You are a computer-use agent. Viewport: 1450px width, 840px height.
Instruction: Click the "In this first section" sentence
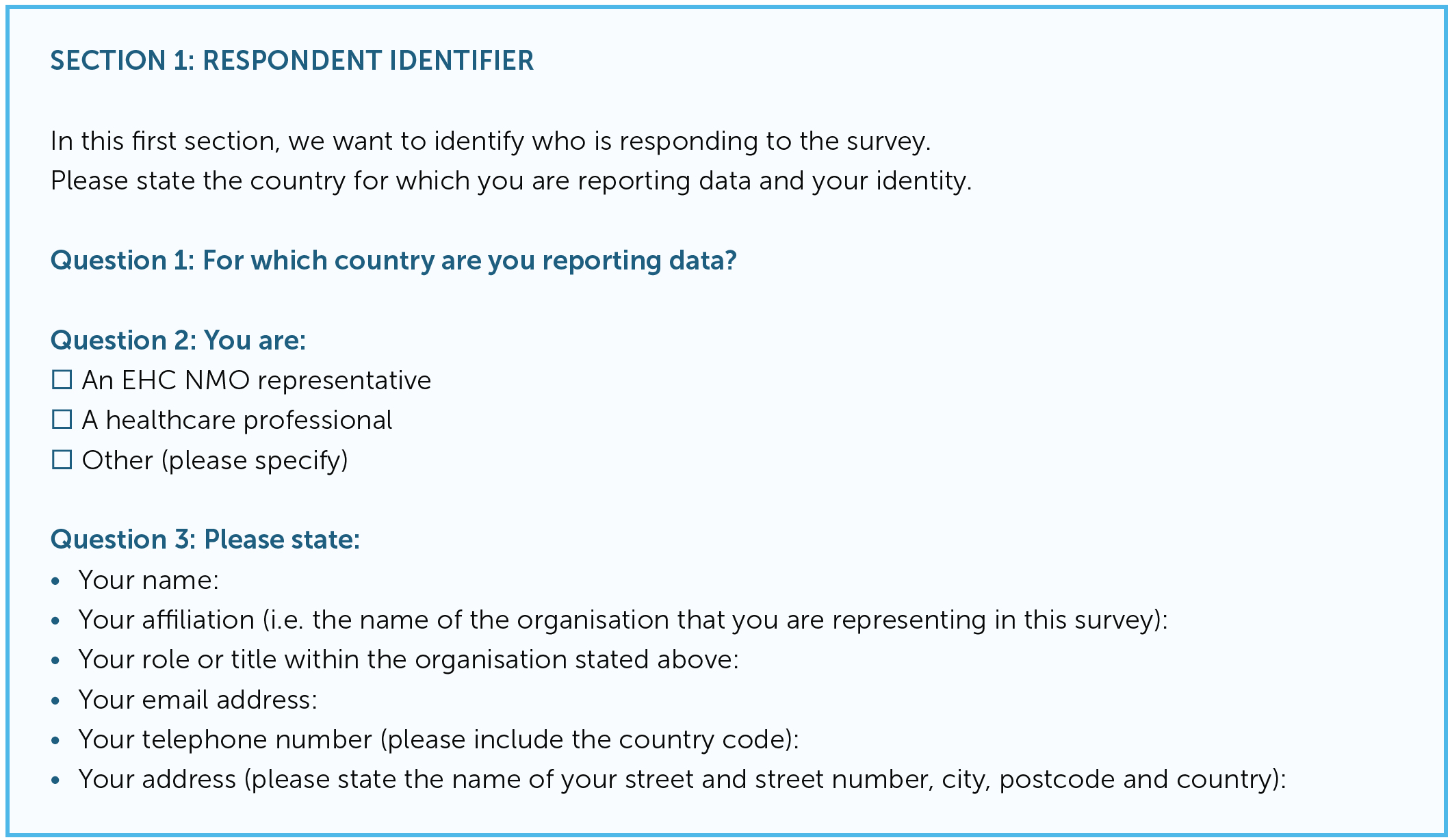click(491, 141)
